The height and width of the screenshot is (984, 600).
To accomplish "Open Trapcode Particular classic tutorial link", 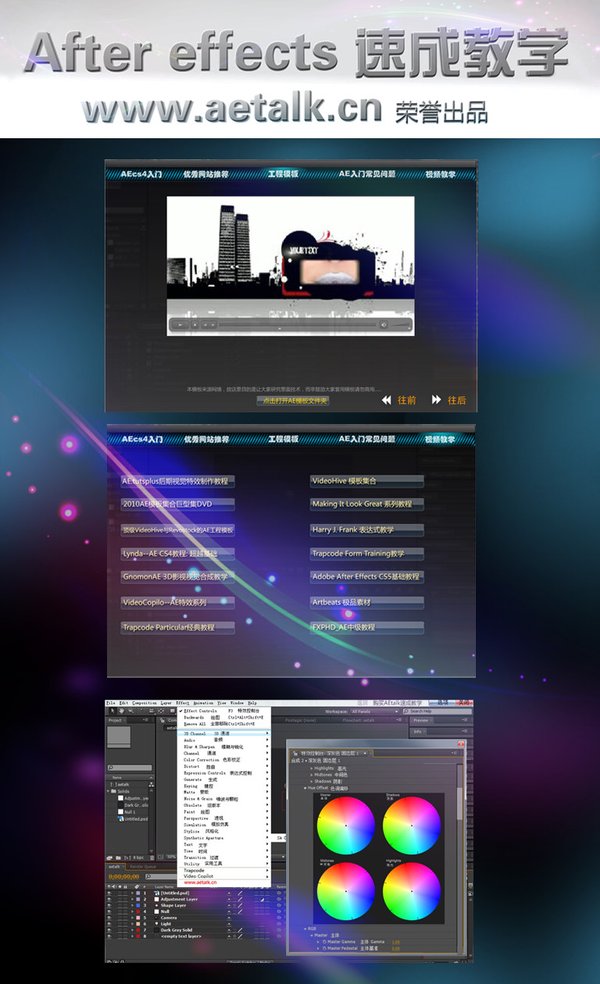I will [178, 627].
